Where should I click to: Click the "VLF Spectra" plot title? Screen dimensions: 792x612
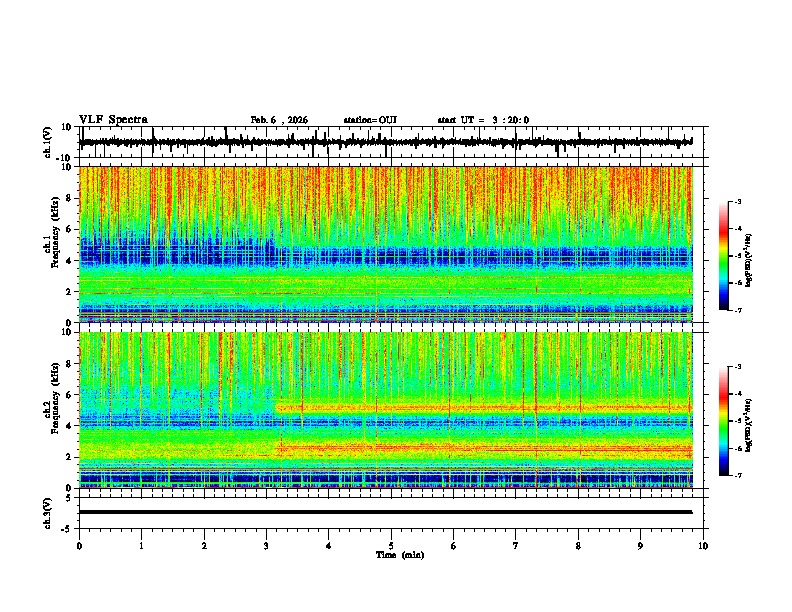(x=113, y=120)
